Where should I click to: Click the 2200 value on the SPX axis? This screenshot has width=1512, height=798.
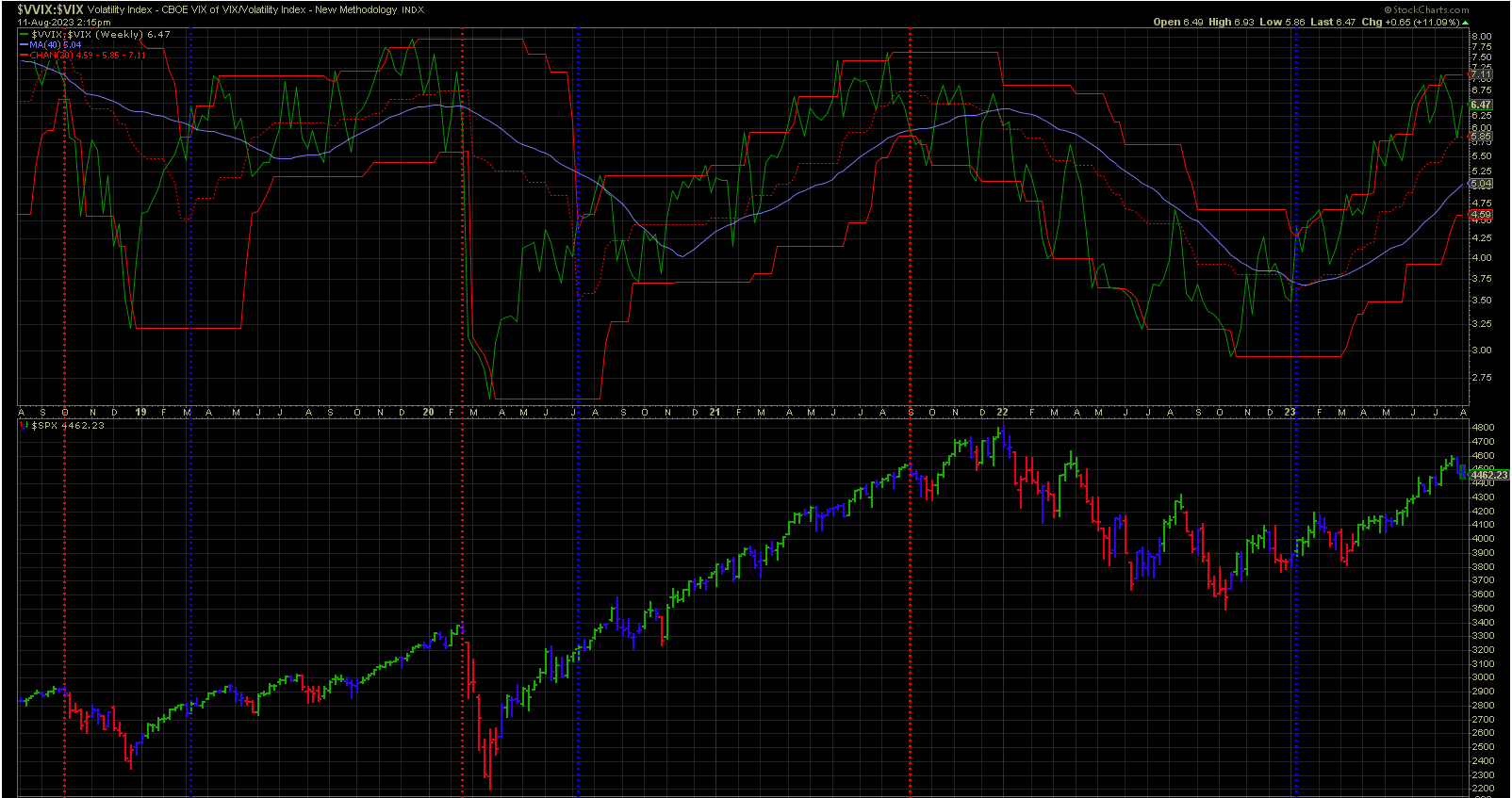click(1482, 789)
